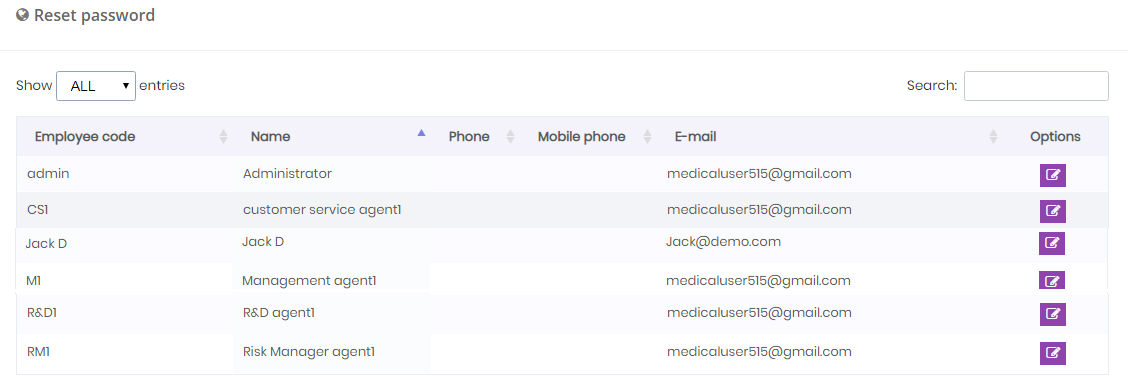1128x383 pixels.
Task: Click edit icon for Administrator row
Action: point(1052,175)
